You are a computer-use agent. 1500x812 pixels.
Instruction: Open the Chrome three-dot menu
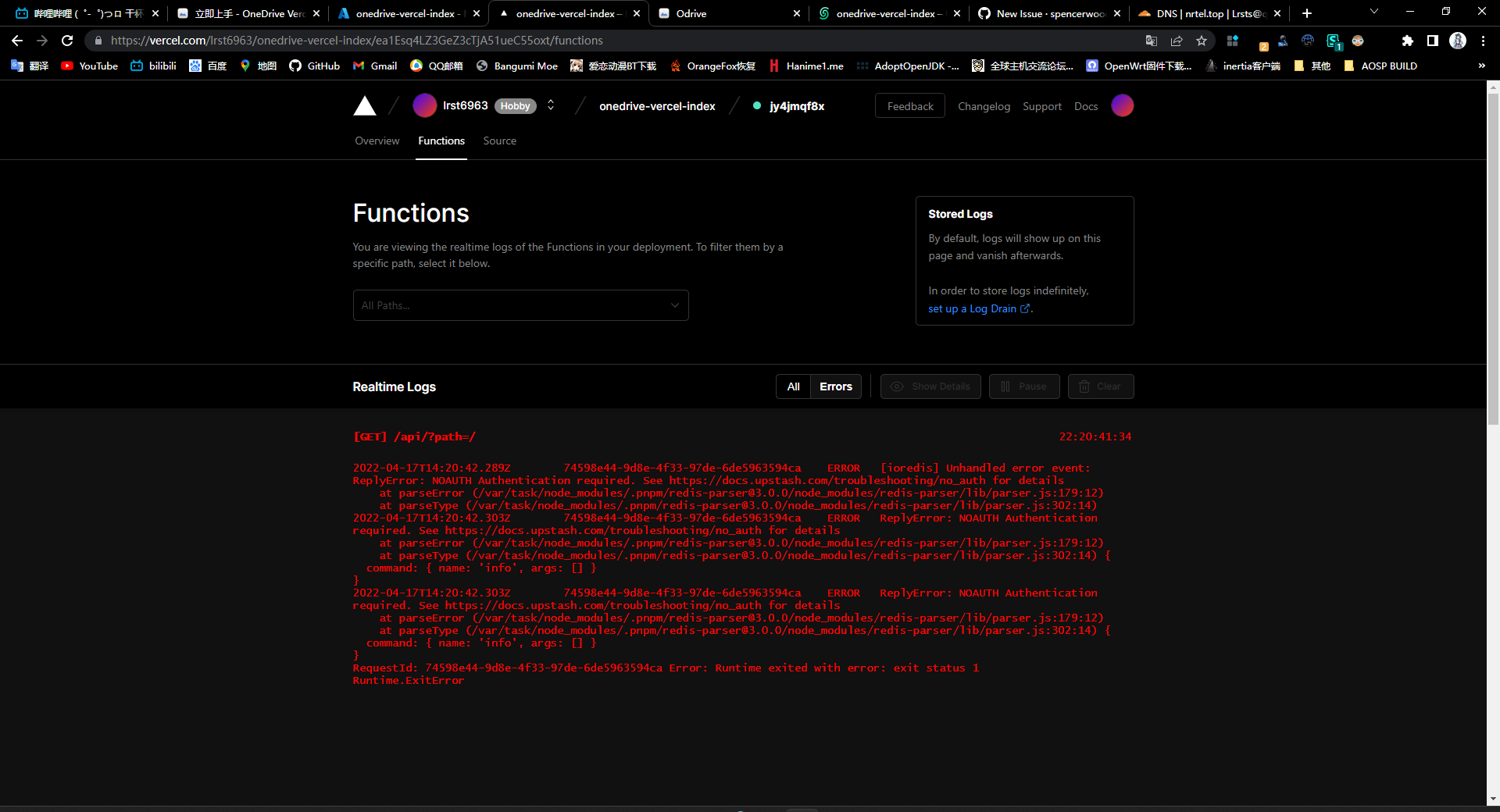pos(1483,41)
